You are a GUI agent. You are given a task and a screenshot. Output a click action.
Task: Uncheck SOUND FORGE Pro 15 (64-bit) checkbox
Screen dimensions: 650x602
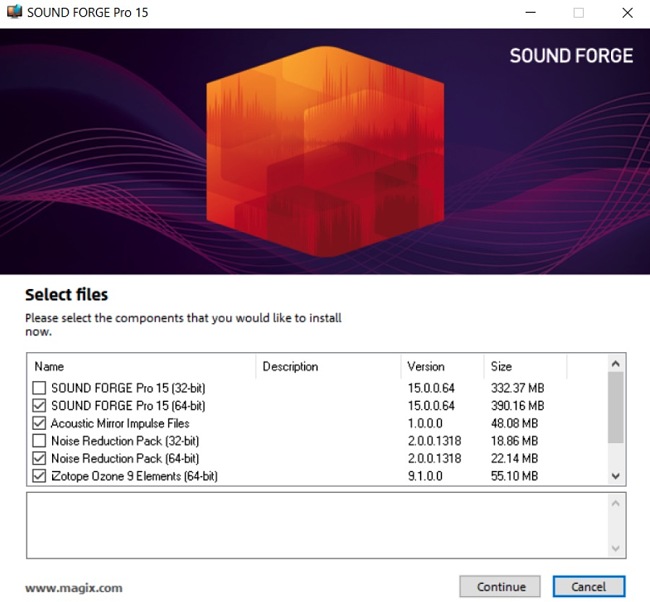coord(39,405)
